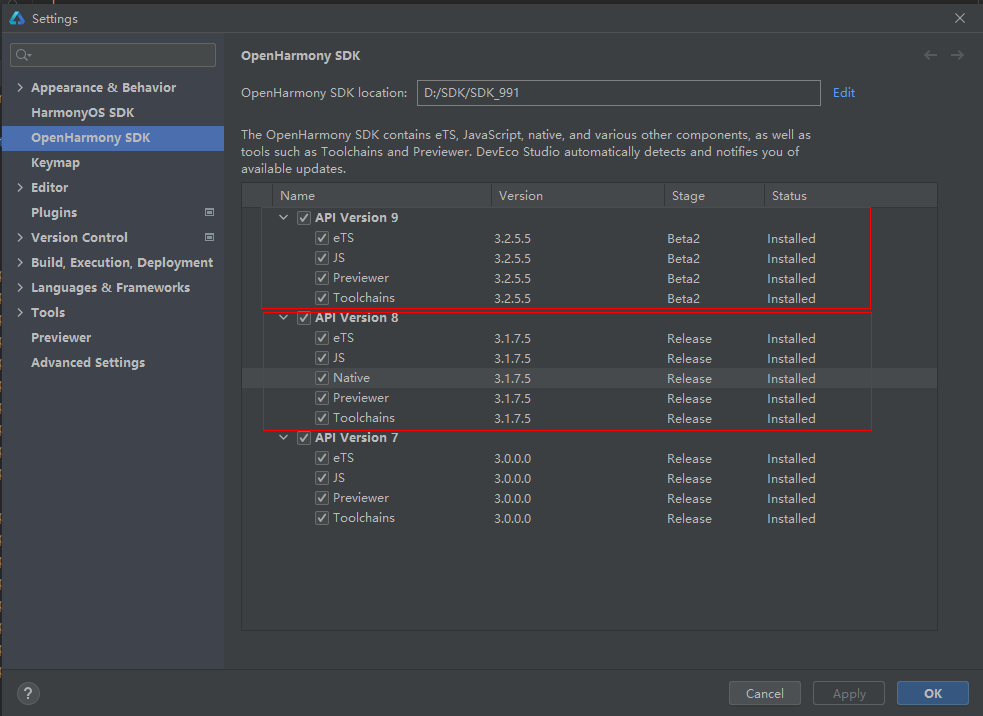The image size is (983, 716).
Task: Click the forward navigation arrow icon
Action: pos(957,56)
